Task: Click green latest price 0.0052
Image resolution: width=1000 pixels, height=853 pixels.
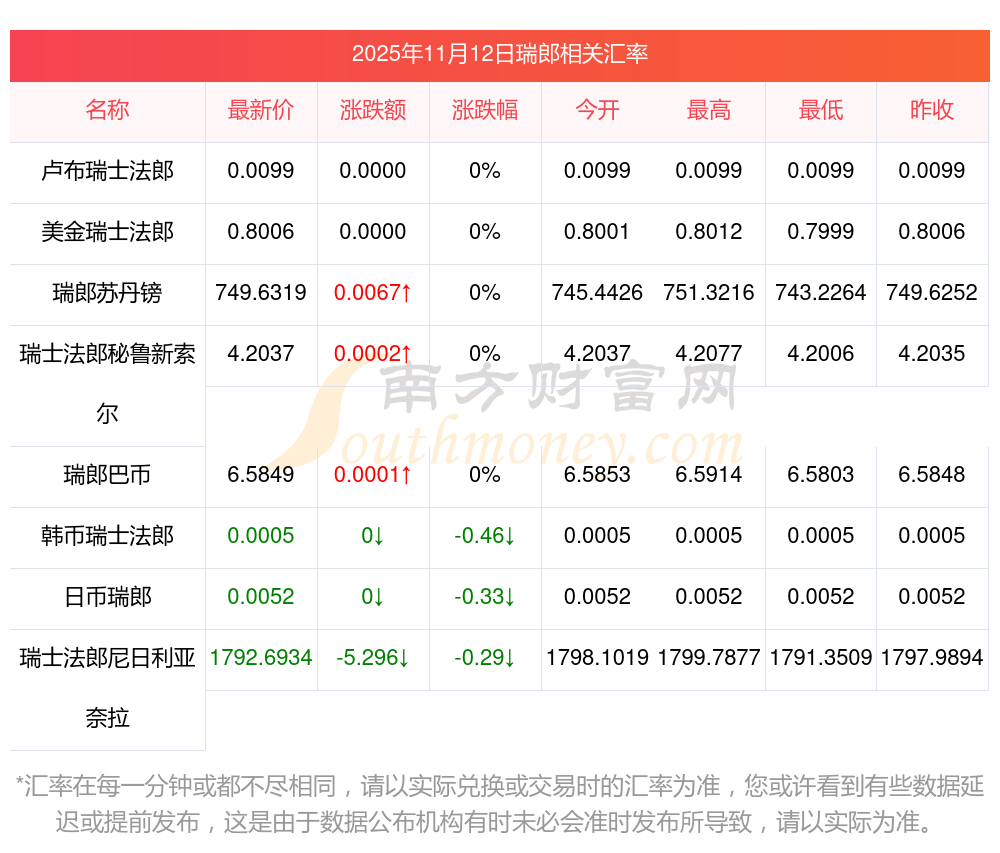Action: click(261, 597)
